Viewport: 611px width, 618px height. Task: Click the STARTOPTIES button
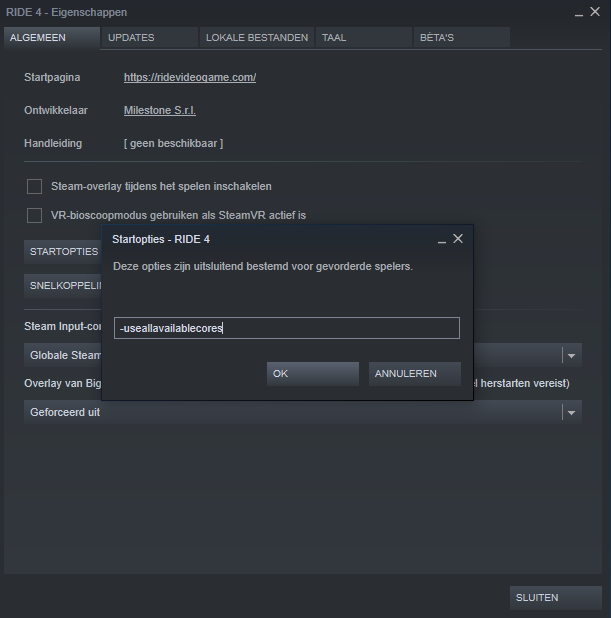coord(63,252)
